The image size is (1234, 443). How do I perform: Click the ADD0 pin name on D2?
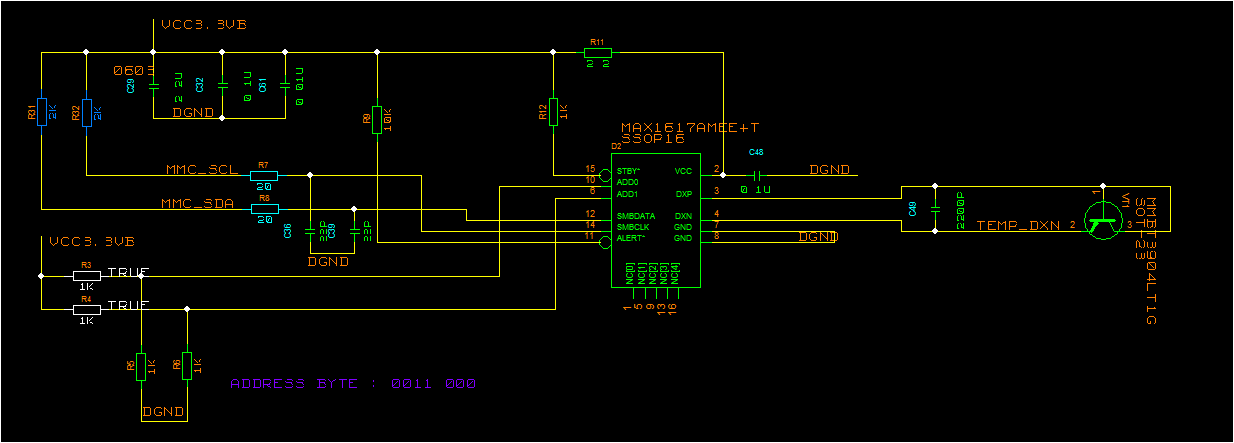click(x=627, y=181)
